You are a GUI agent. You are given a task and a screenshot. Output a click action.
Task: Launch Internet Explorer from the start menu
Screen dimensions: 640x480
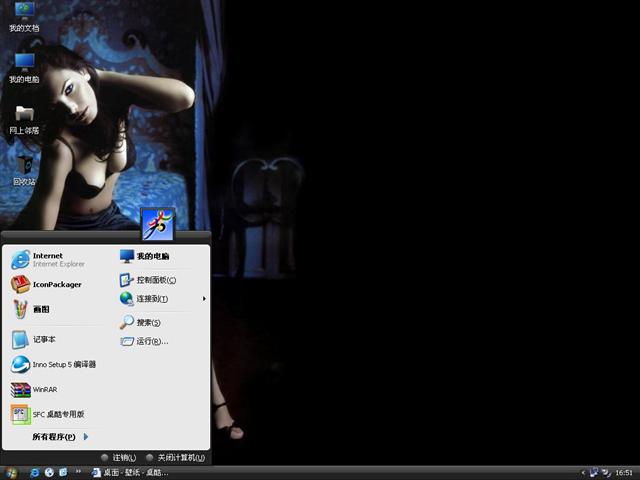click(48, 260)
